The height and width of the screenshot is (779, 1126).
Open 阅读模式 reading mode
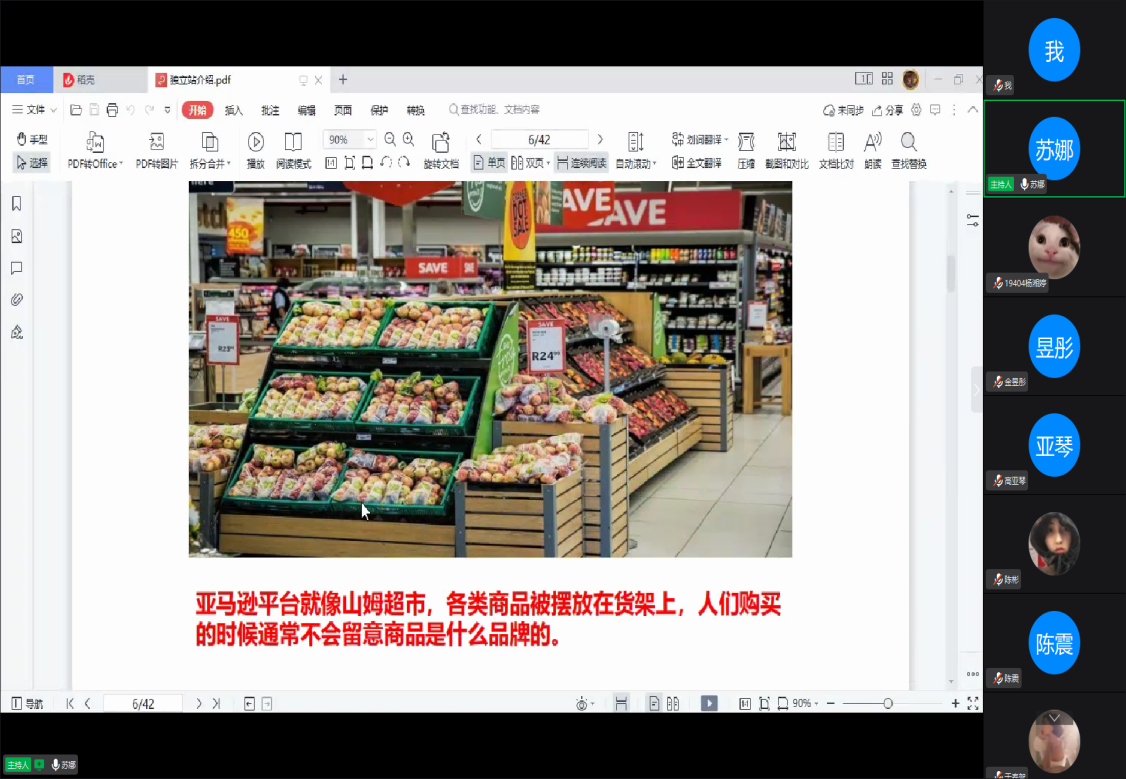[293, 142]
